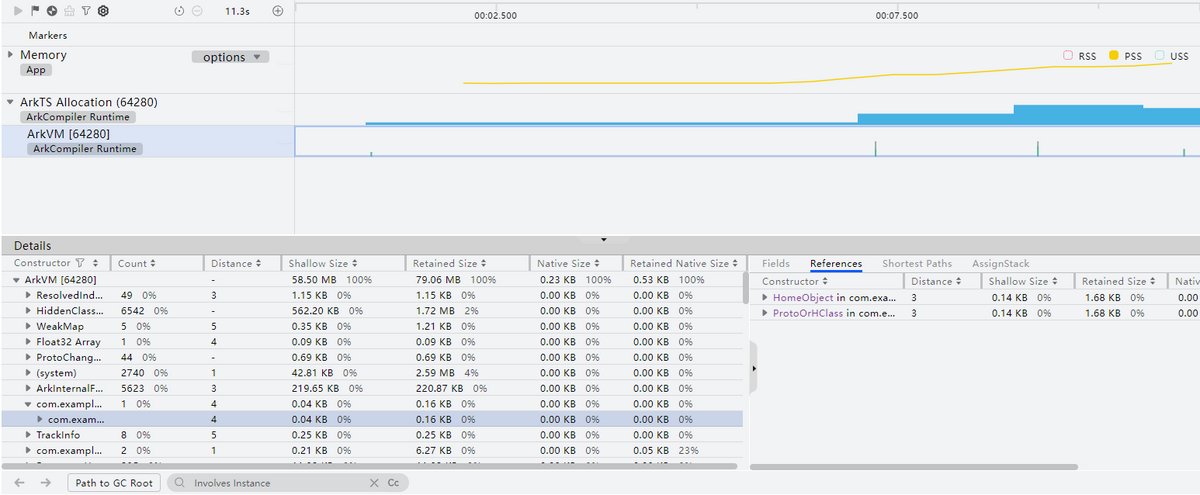Switch to the Shortest Paths tab
The image size is (1200, 495).
[x=916, y=263]
